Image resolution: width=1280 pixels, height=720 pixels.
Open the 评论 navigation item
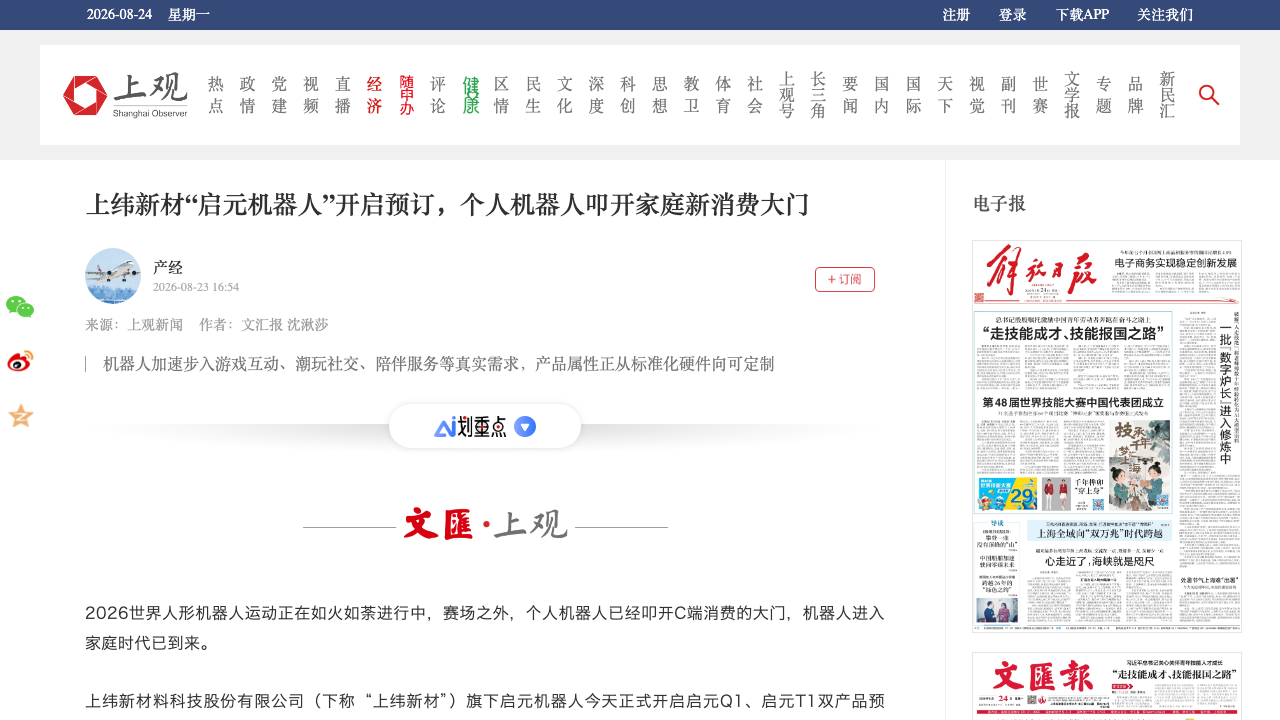[x=438, y=95]
